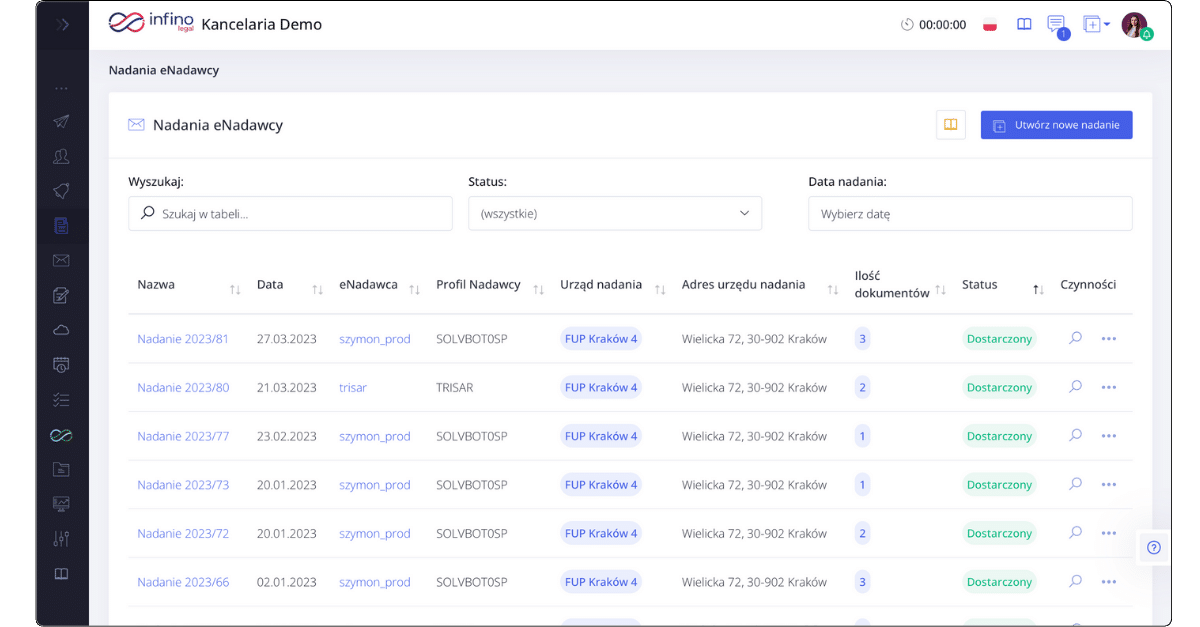Screen dimensions: 1200x627
Task: Open the highlighted document sidebar icon
Action: [61, 226]
